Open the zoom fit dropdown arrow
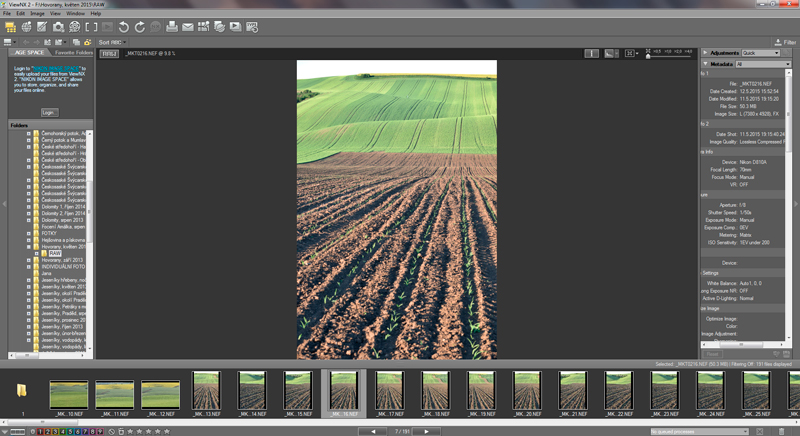The width and height of the screenshot is (800, 436). tap(637, 53)
